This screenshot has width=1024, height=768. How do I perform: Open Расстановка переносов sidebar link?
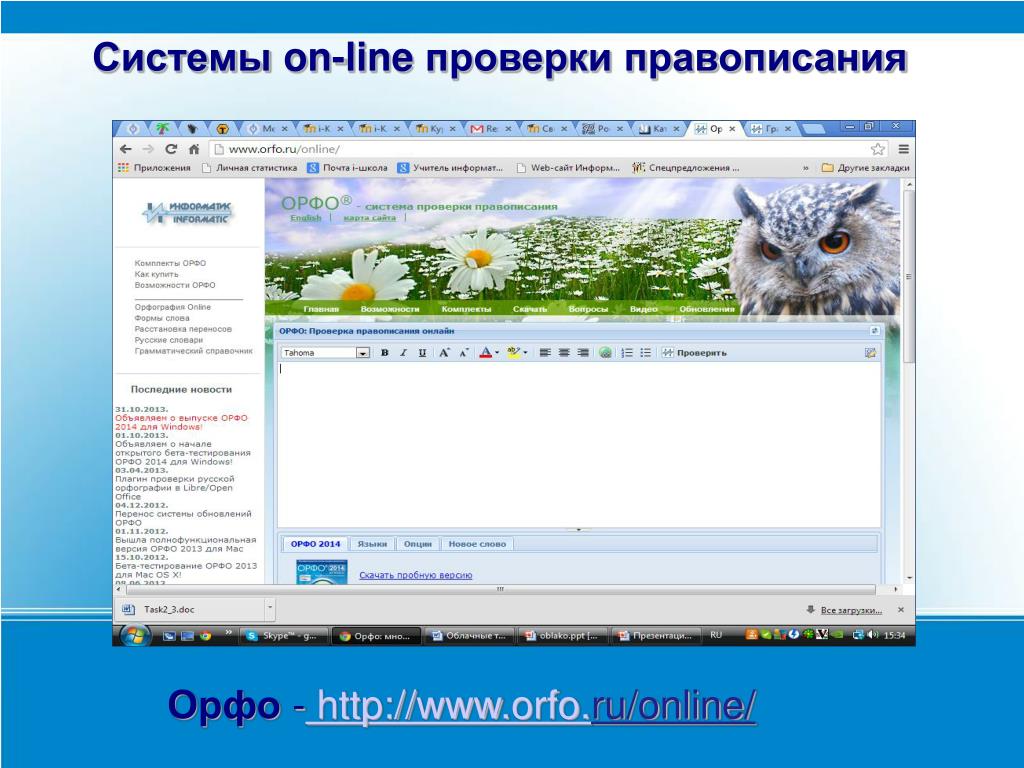183,329
